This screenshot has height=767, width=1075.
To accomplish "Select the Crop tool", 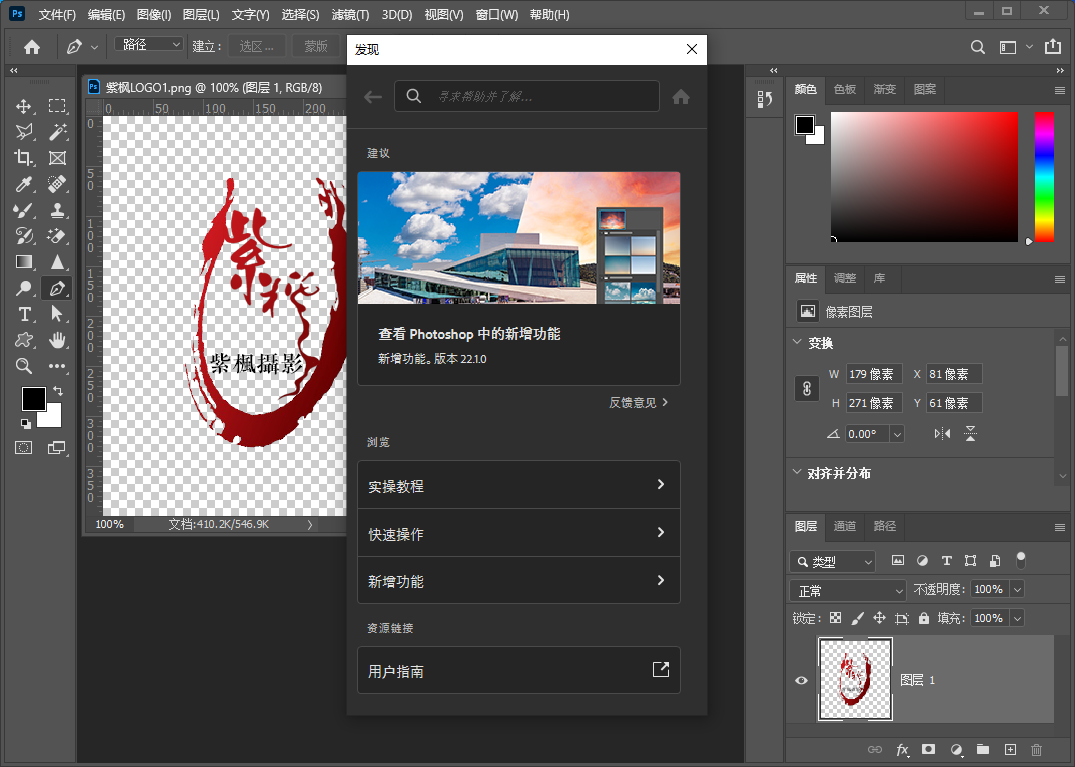I will pyautogui.click(x=24, y=158).
